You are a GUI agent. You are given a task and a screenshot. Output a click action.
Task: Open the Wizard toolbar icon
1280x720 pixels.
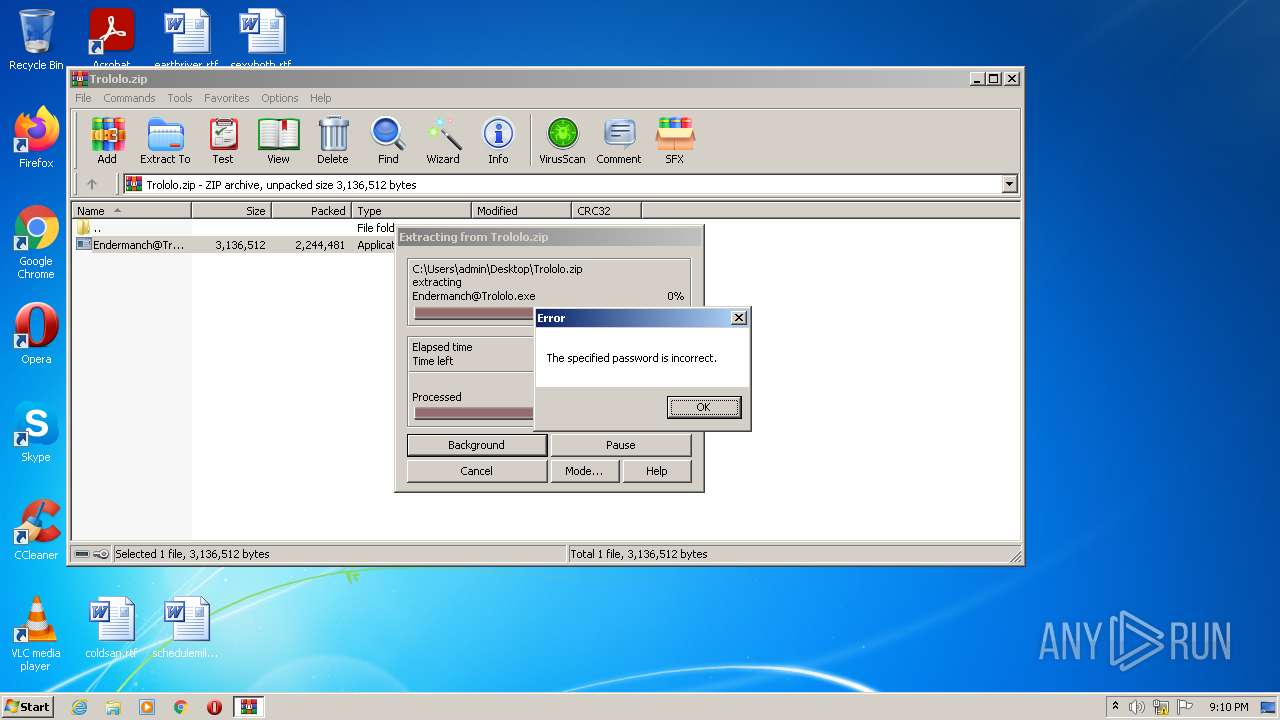(443, 141)
